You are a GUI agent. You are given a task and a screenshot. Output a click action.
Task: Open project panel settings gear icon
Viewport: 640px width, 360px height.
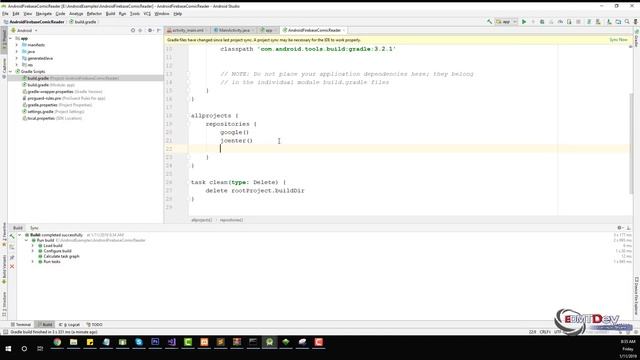coord(150,30)
